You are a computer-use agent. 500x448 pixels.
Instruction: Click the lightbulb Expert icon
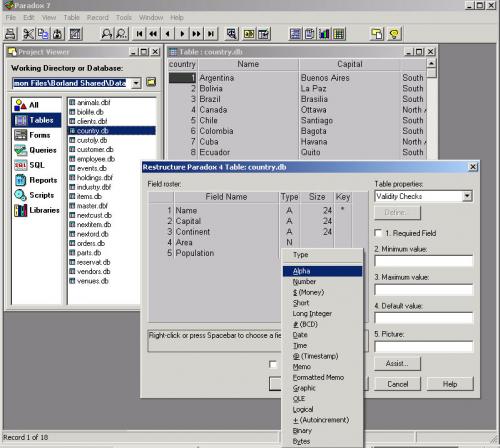click(x=394, y=34)
